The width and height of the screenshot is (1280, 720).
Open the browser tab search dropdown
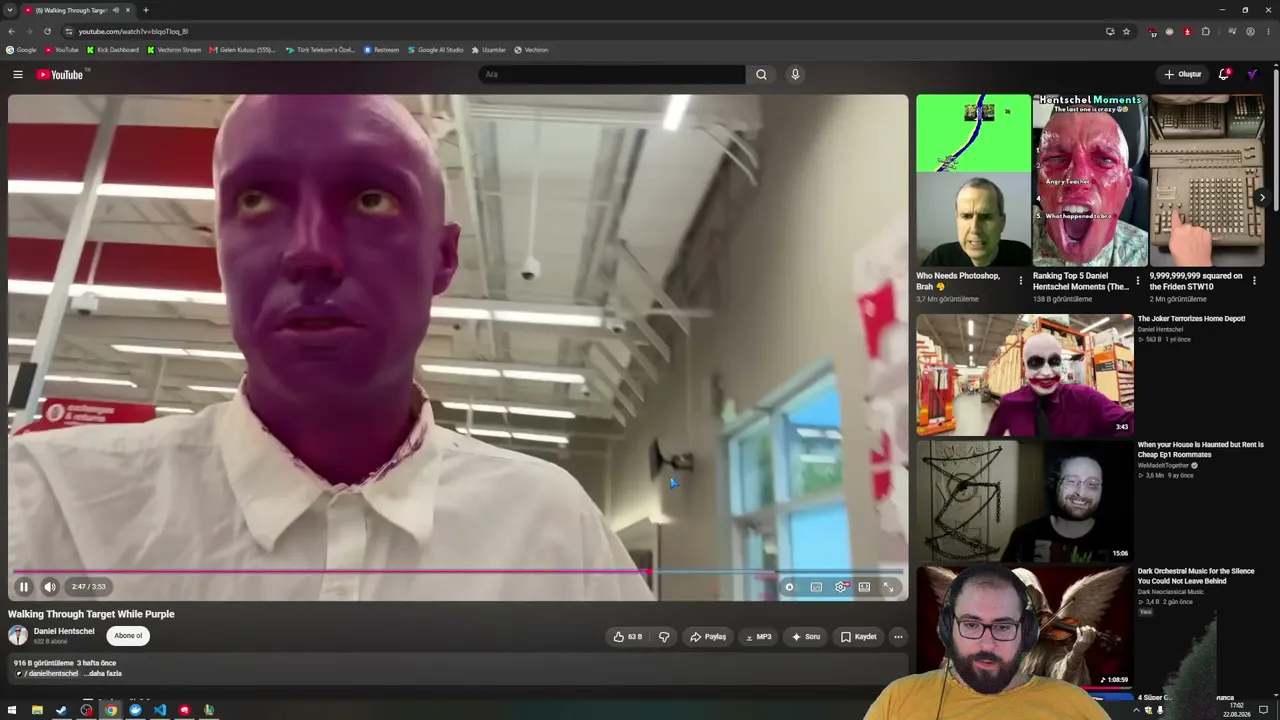(x=10, y=10)
